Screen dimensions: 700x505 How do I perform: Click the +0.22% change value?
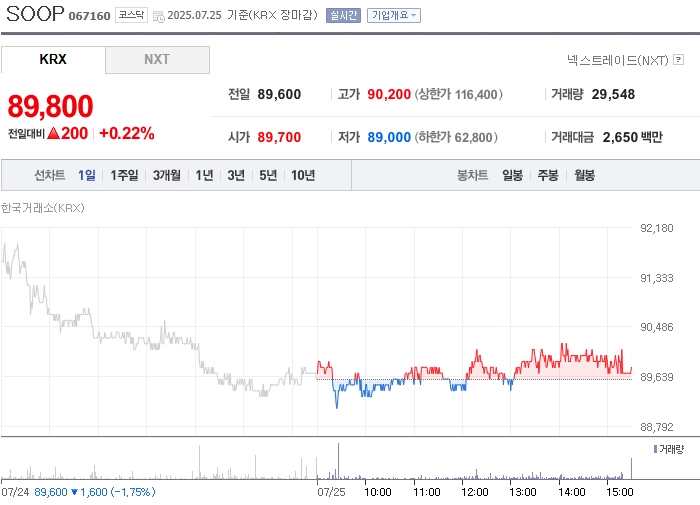[127, 133]
